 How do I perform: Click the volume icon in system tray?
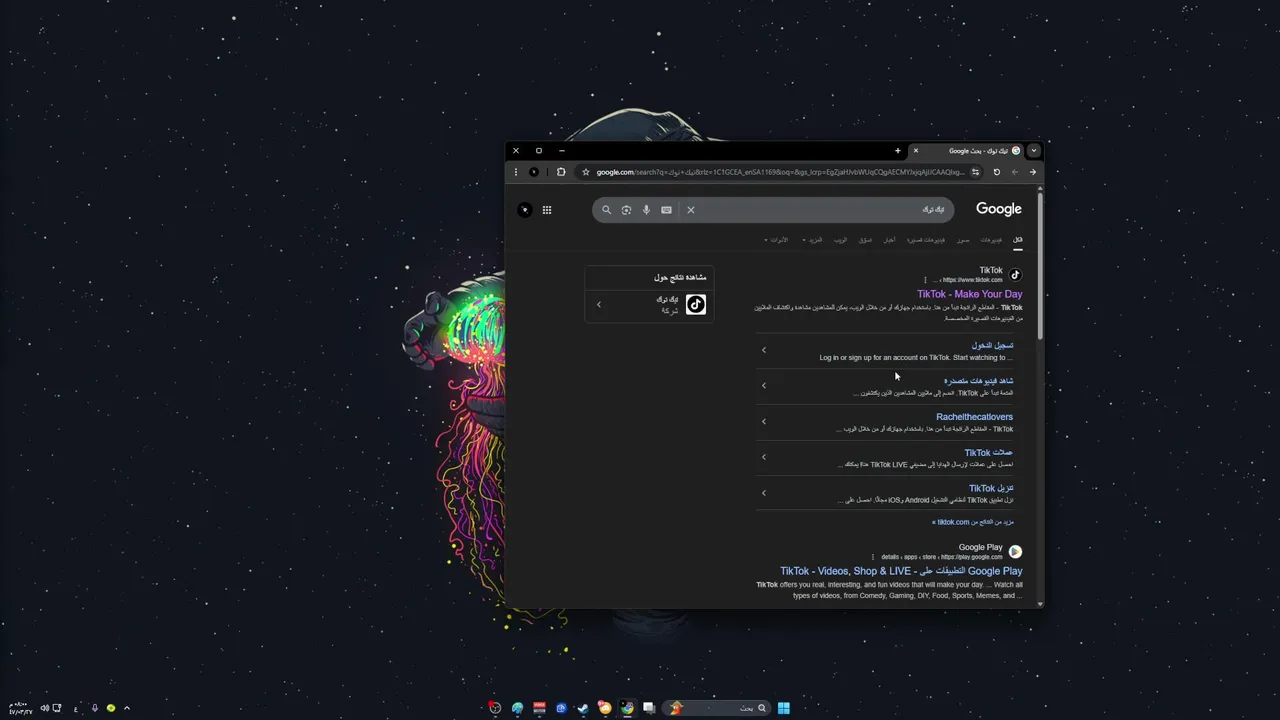(x=45, y=708)
